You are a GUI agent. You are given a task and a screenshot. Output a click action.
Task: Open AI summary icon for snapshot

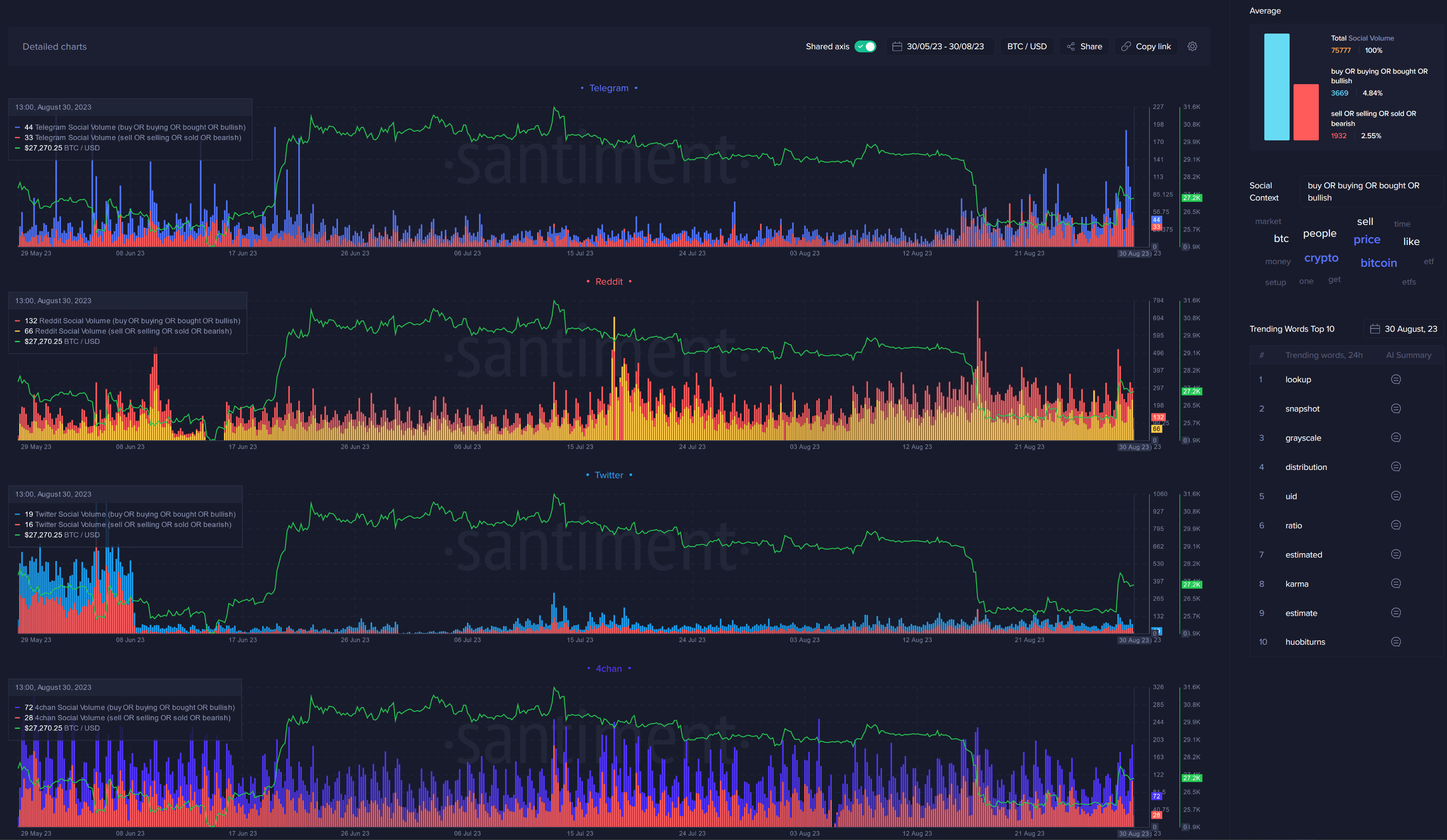point(1396,409)
